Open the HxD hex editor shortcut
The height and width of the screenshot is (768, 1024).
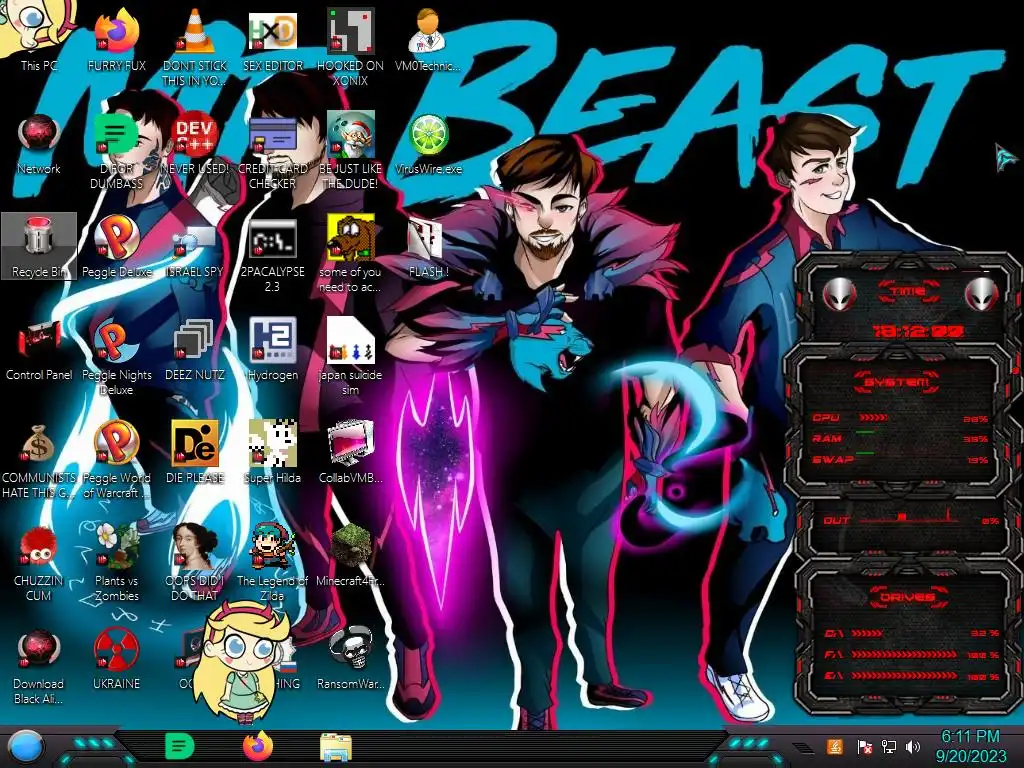click(x=272, y=39)
